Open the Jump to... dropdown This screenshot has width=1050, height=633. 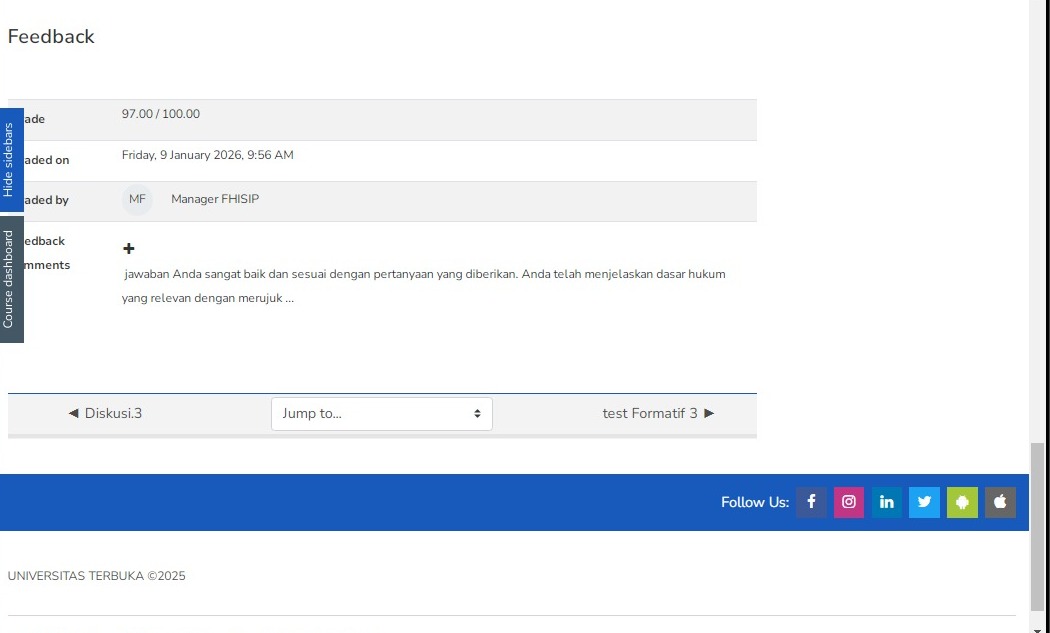pyautogui.click(x=382, y=414)
